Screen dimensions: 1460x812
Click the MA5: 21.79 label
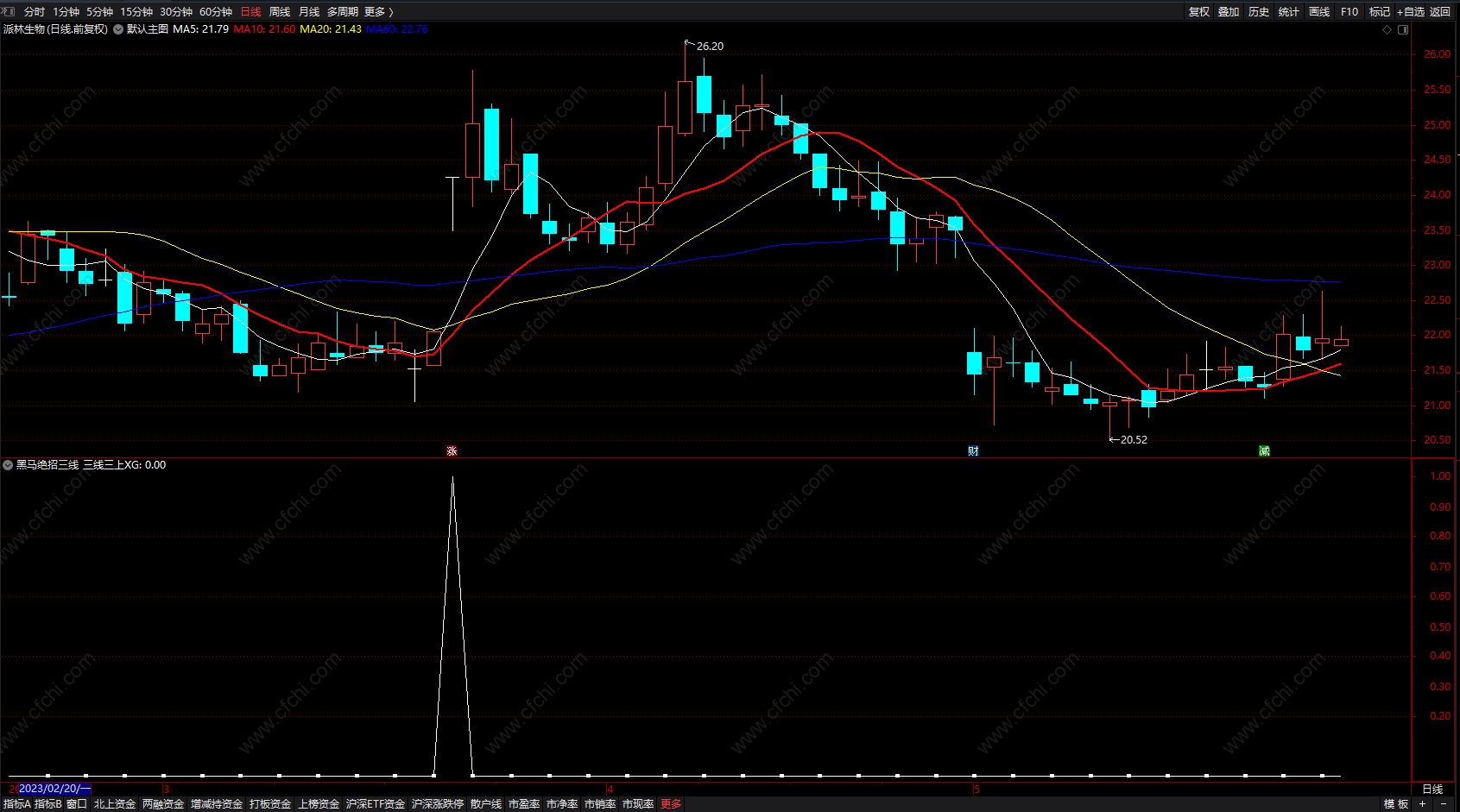(200, 29)
